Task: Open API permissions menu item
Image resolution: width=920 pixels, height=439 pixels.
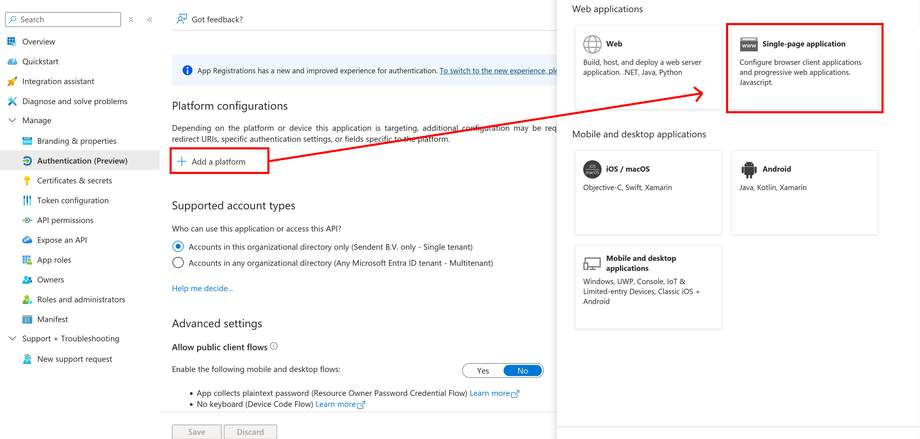Action: tap(65, 220)
